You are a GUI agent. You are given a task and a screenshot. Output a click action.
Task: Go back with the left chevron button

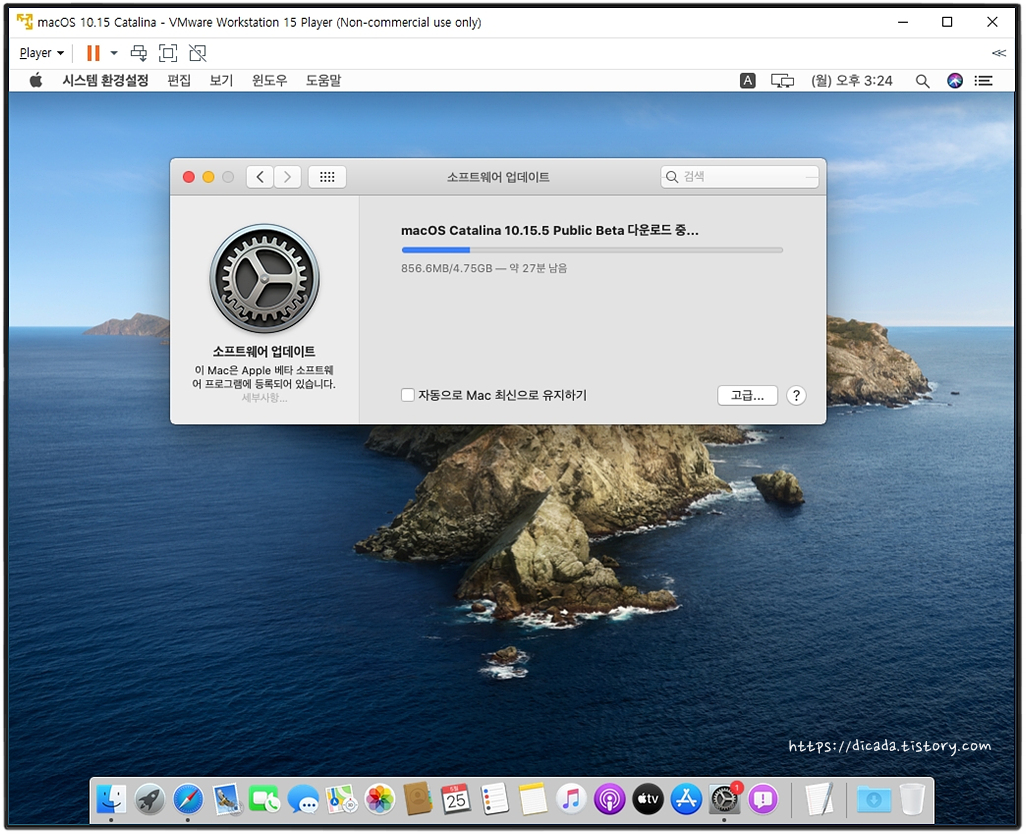[260, 177]
